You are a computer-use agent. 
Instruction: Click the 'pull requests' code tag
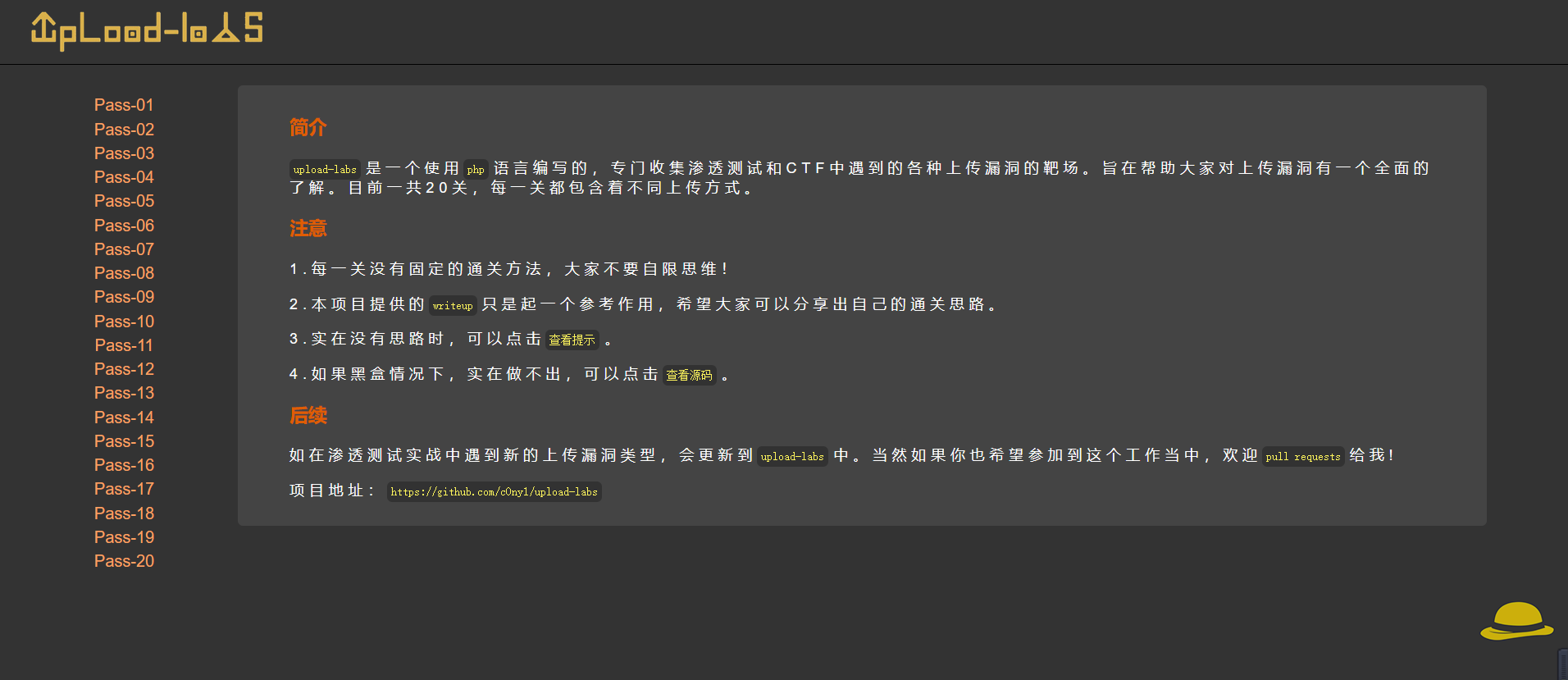tap(1303, 457)
